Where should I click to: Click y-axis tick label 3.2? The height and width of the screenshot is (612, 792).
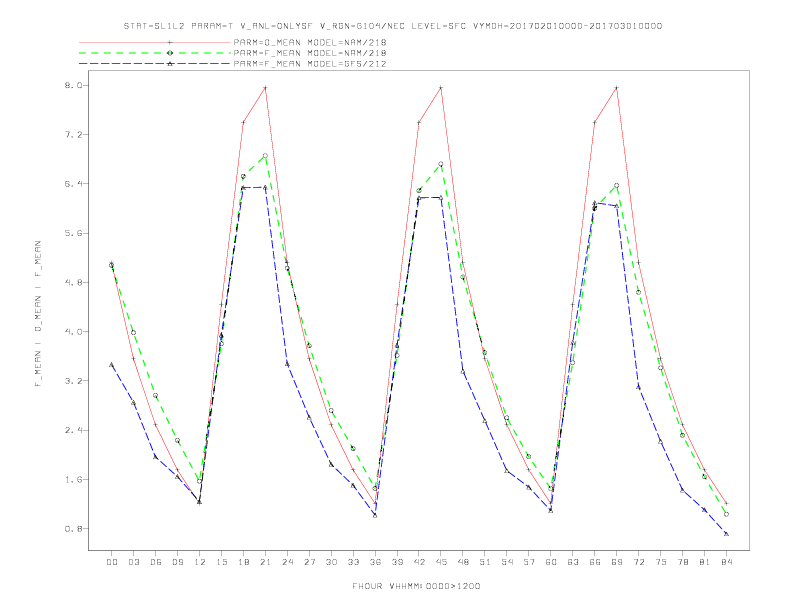(x=73, y=381)
